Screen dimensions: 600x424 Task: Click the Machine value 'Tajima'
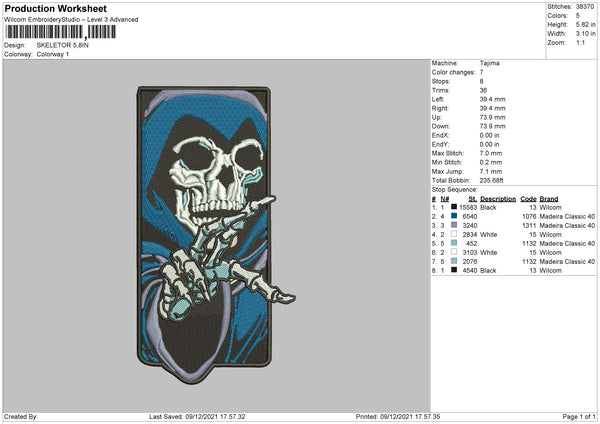(489, 63)
